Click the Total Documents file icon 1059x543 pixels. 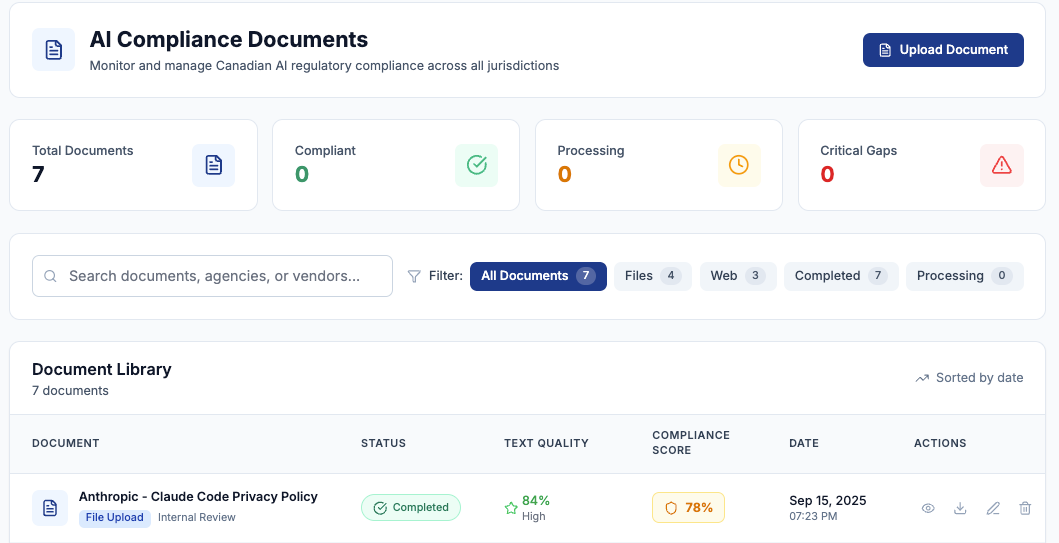pos(213,165)
